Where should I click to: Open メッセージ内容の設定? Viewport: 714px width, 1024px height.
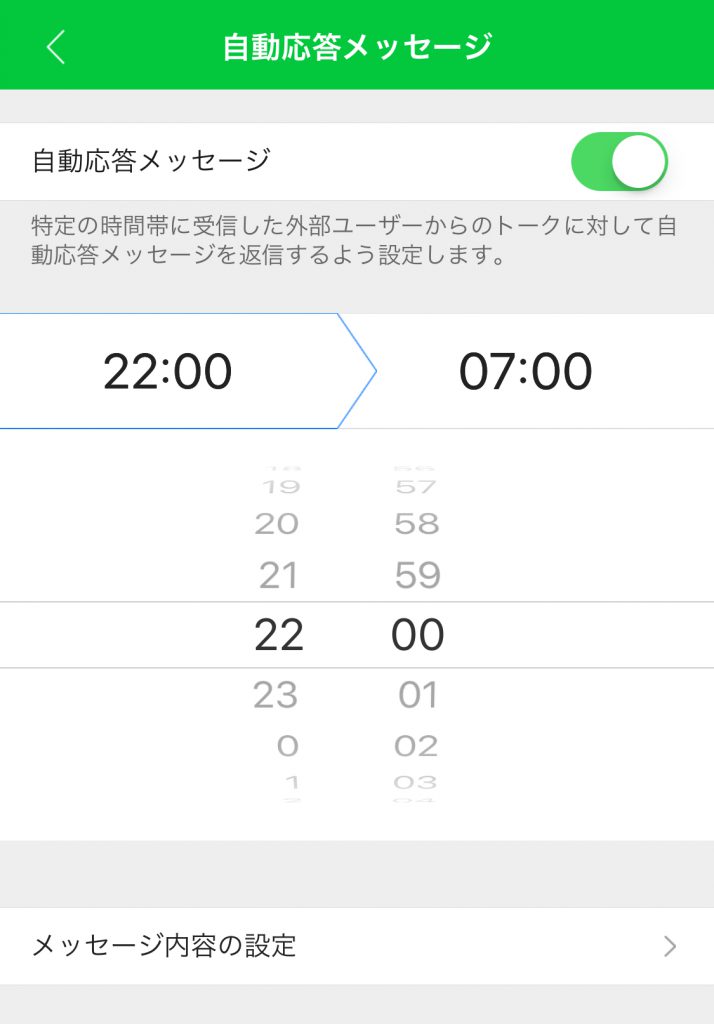[165, 945]
